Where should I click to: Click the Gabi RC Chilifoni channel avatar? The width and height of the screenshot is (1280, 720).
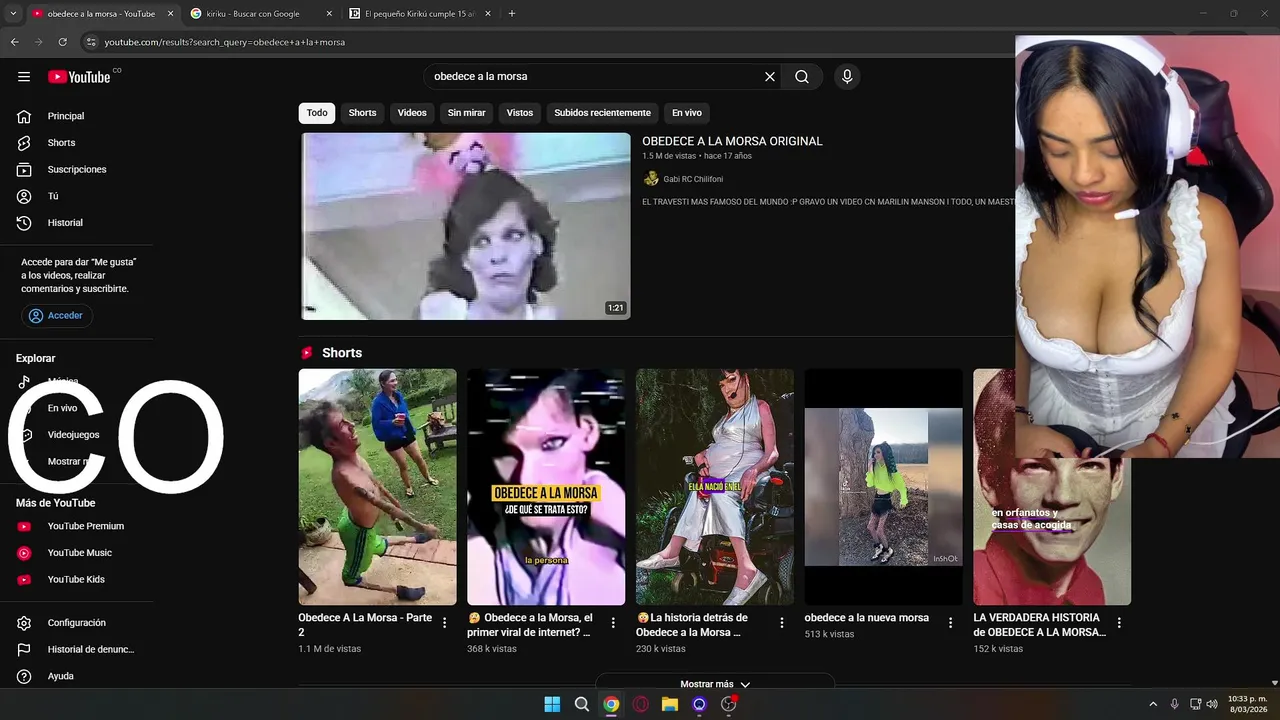pos(651,179)
